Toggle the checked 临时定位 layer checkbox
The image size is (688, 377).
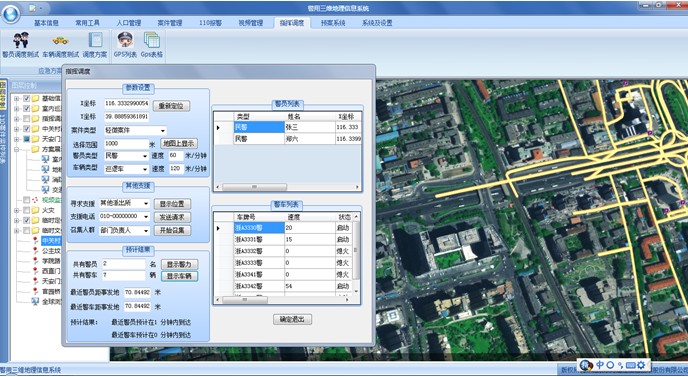tap(27, 220)
